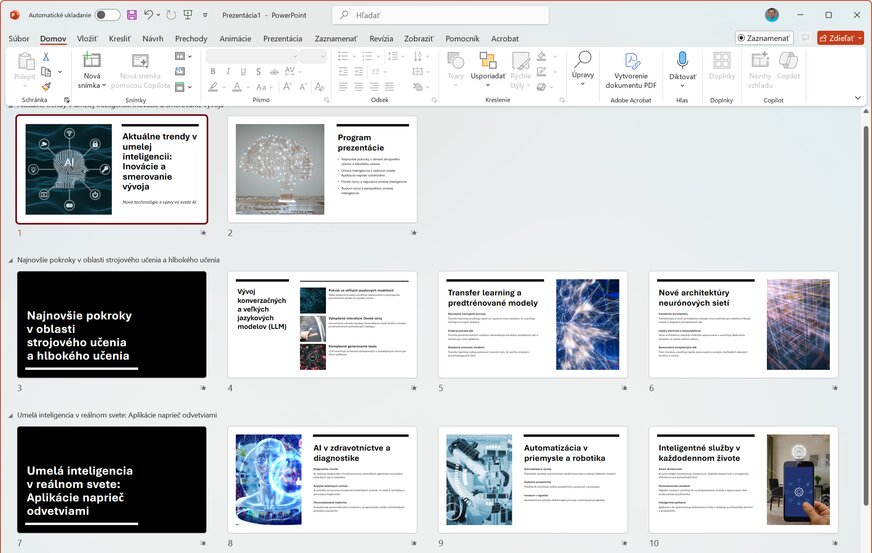
Task: Click the red Zdieľať share button
Action: point(840,38)
